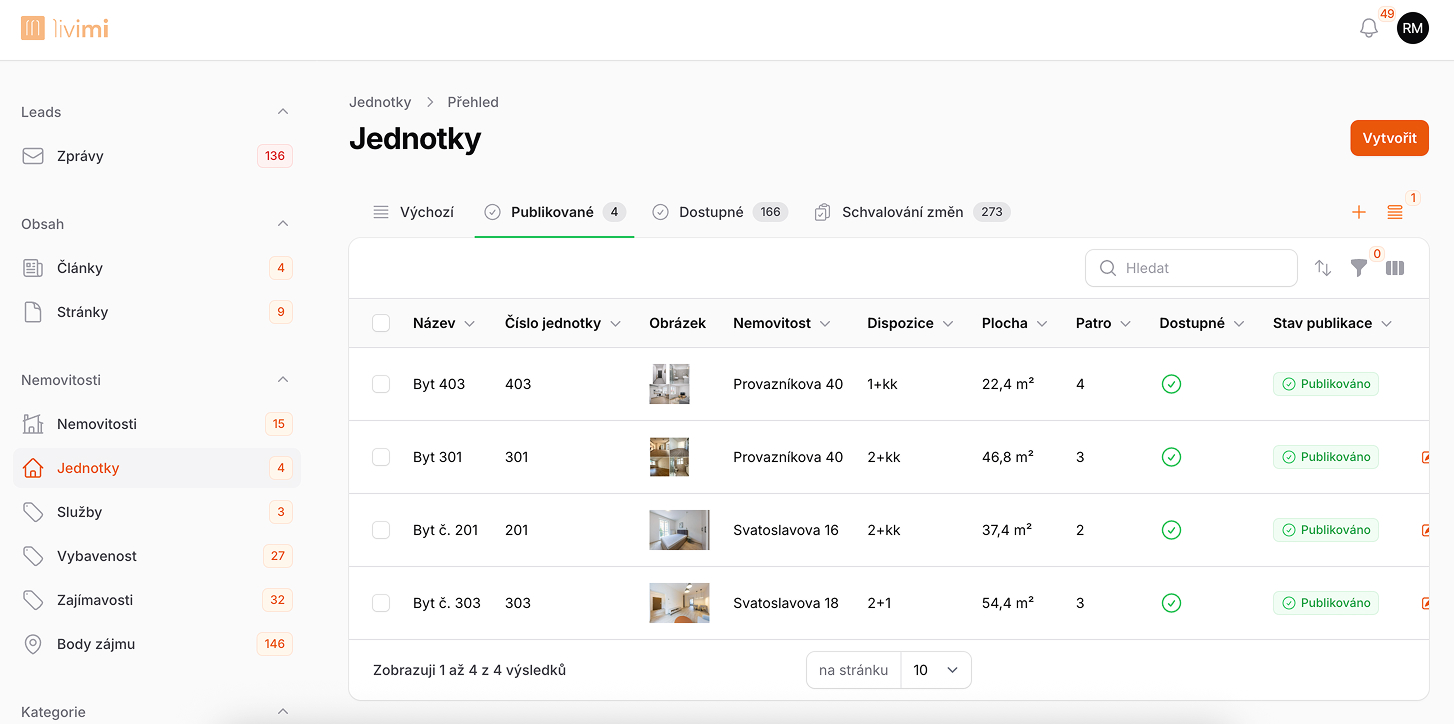Viewport: 1454px width, 724px height.
Task: Click the Zajímavosti tag icon
Action: (33, 600)
